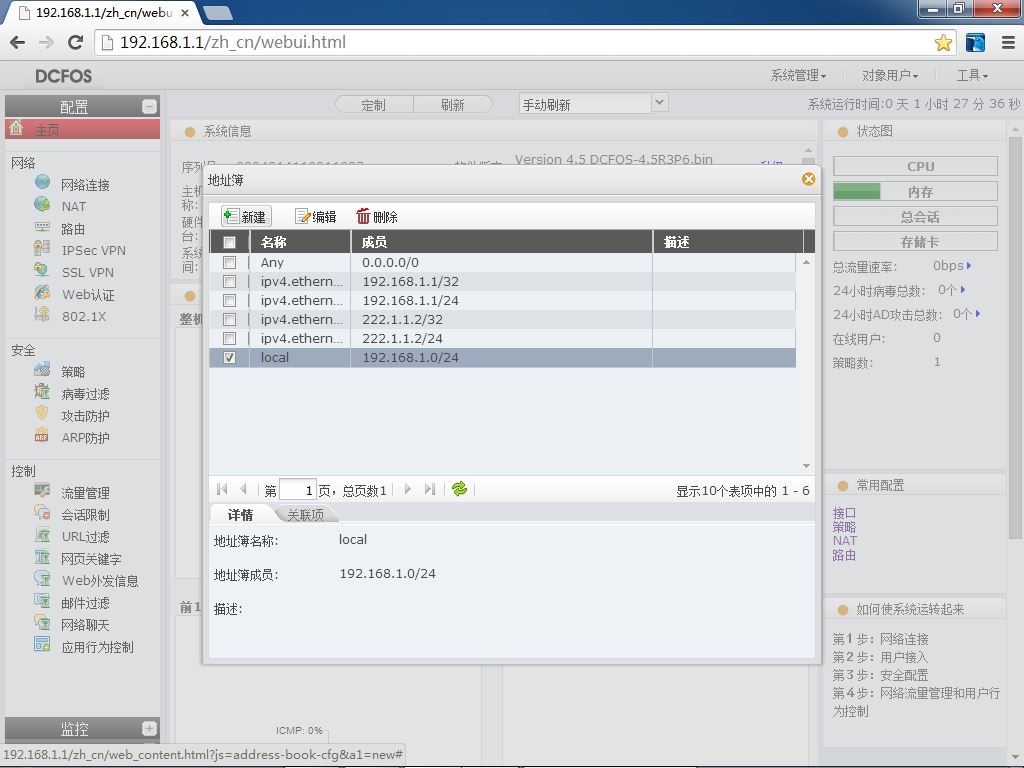Open the 流量管理 icon
Viewport: 1024px width, 768px height.
click(42, 490)
